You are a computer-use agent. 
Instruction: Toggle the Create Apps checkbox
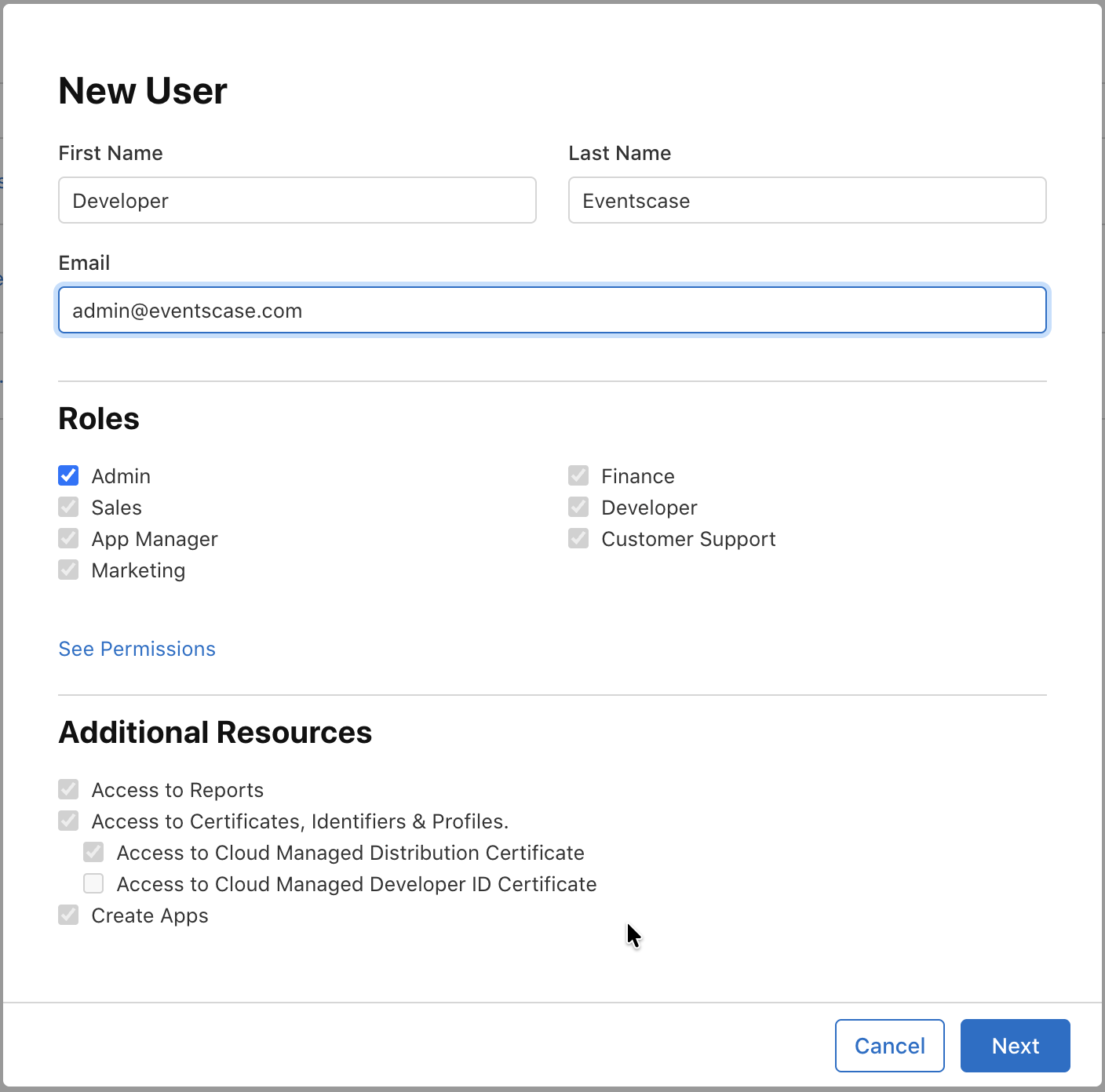tap(68, 915)
